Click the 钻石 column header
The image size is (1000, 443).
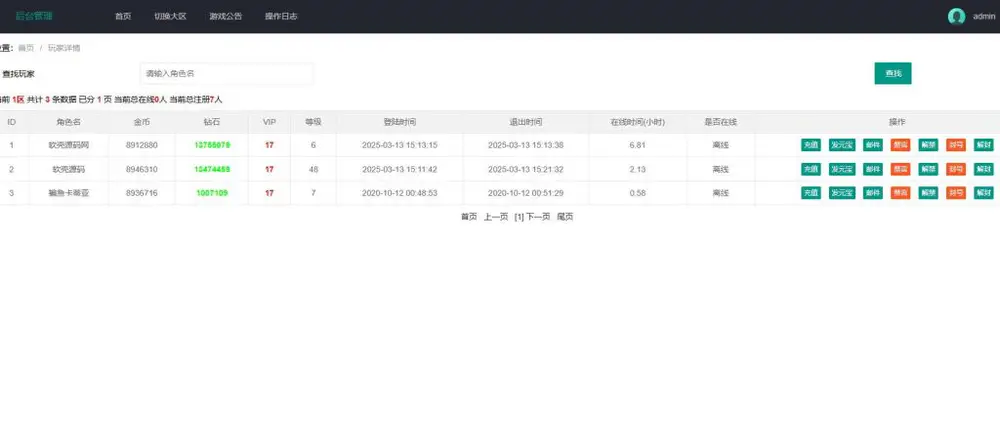click(x=212, y=122)
